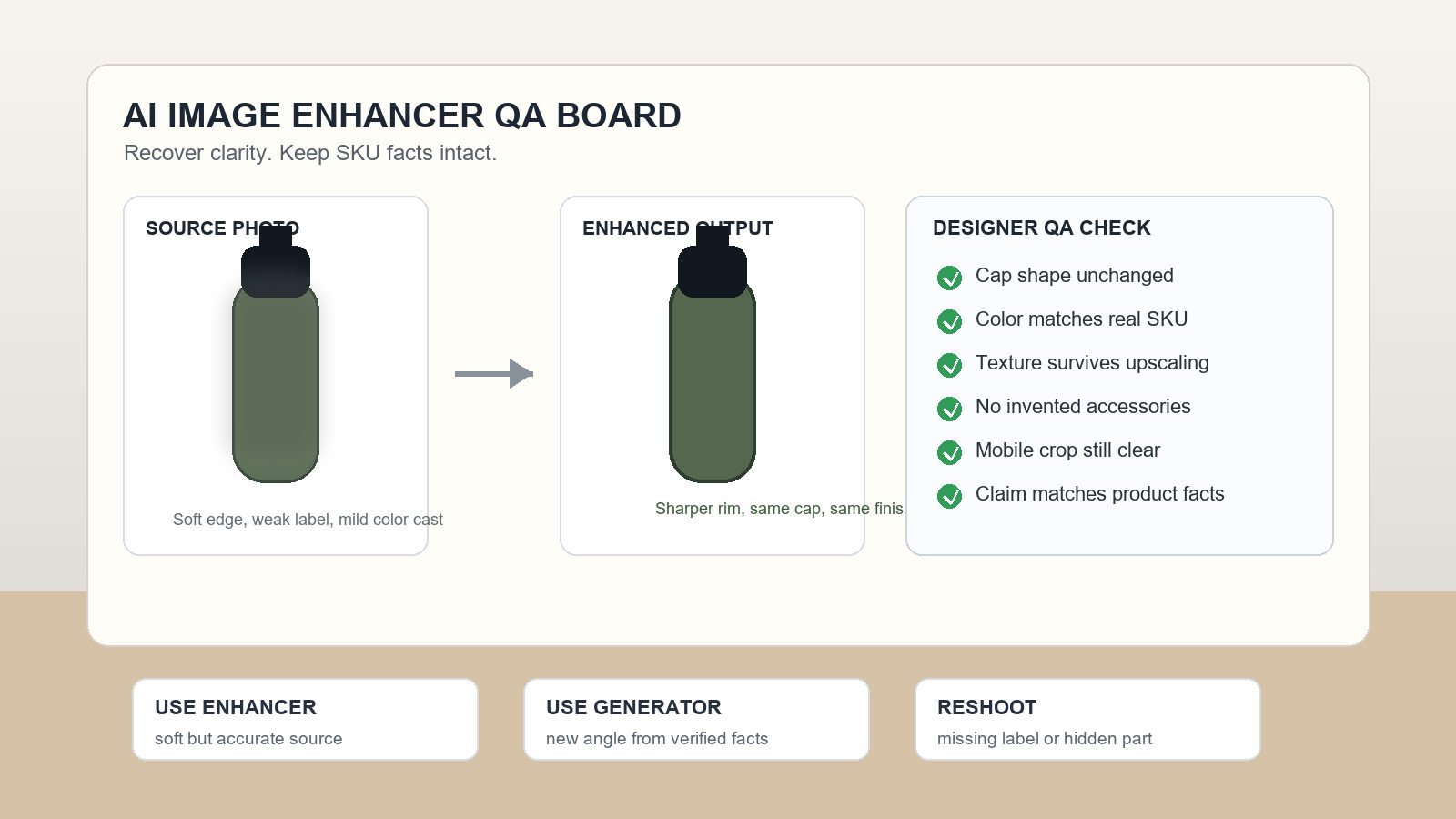Click the gray arrow between the two photos

(494, 373)
